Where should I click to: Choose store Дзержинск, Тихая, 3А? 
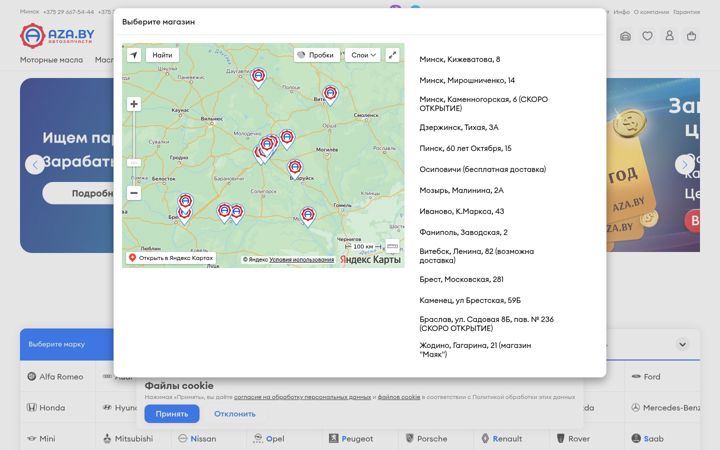tap(459, 127)
